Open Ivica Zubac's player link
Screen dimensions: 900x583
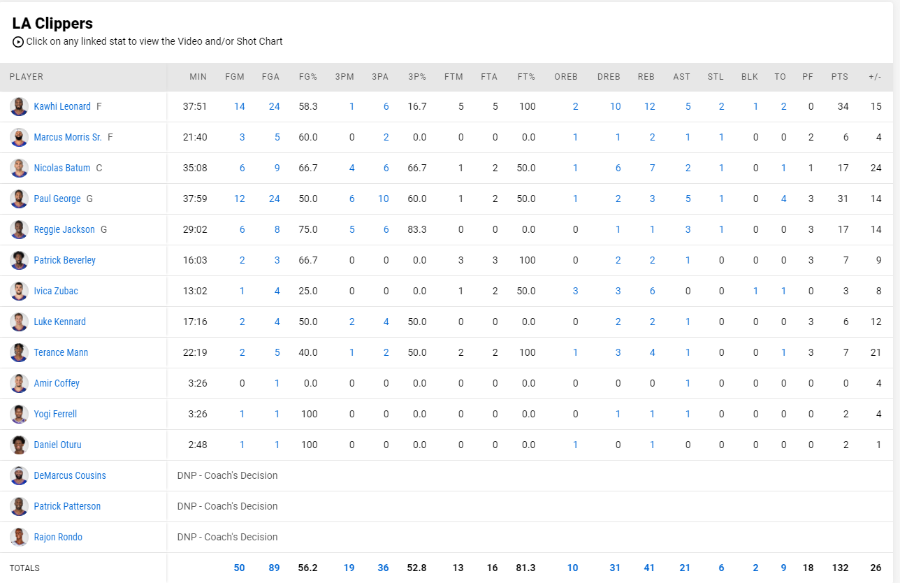coord(56,291)
